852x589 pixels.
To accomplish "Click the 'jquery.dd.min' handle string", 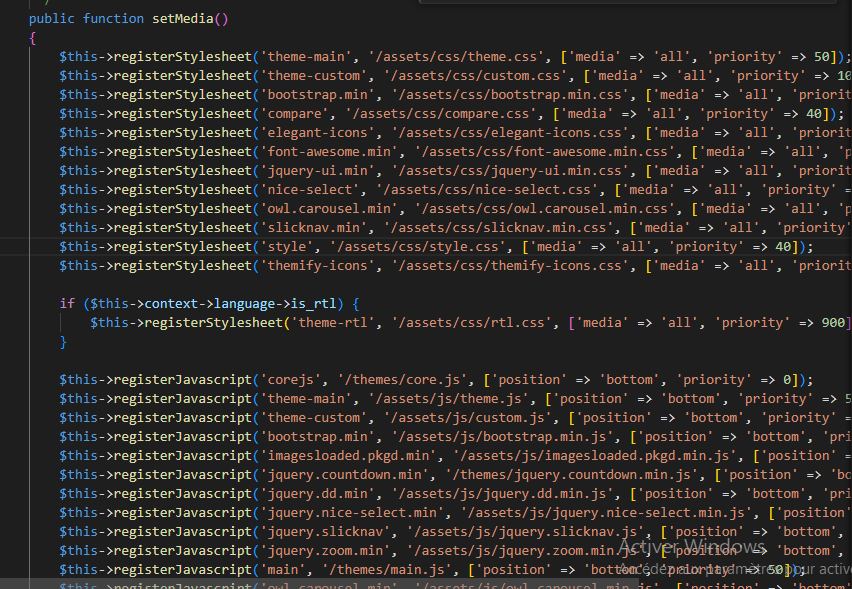I will click(317, 494).
